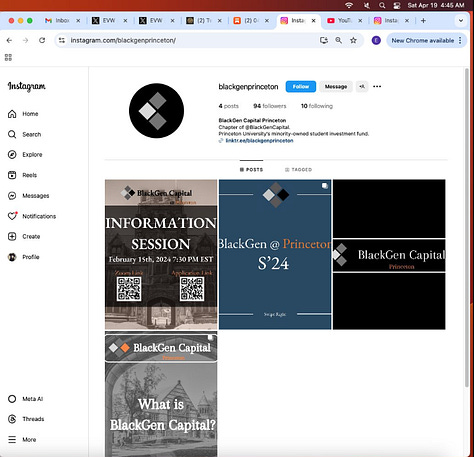
Task: Bookmark this page with the star
Action: click(x=353, y=40)
